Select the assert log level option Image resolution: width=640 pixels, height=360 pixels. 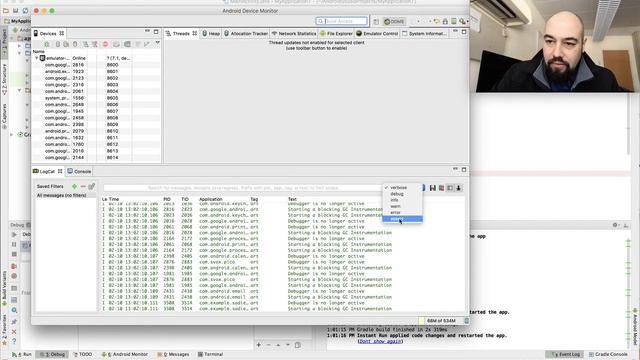(x=402, y=219)
